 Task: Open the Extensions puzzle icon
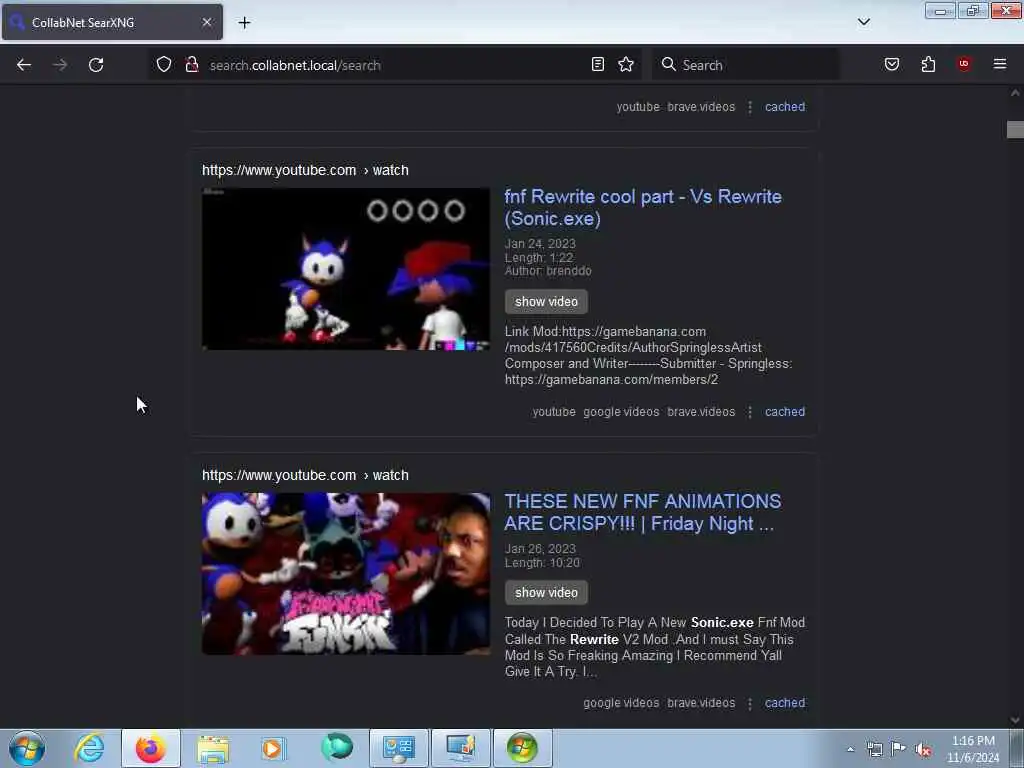[928, 64]
